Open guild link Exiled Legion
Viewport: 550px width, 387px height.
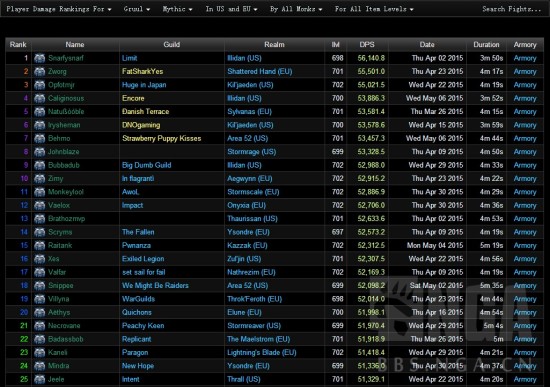[x=143, y=259]
